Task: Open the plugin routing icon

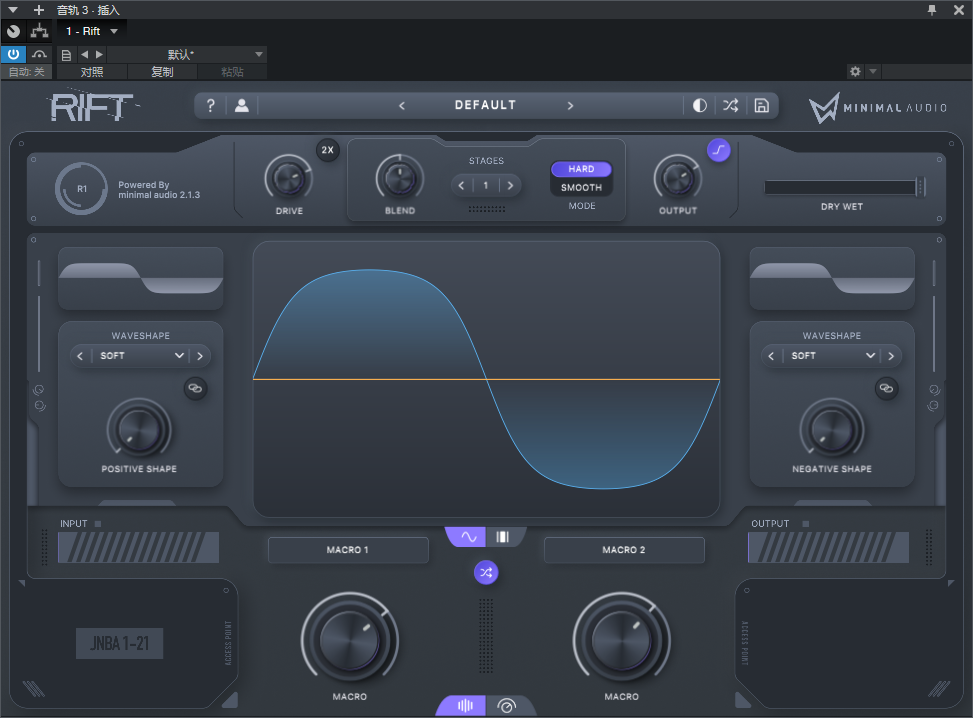Action: (x=40, y=31)
